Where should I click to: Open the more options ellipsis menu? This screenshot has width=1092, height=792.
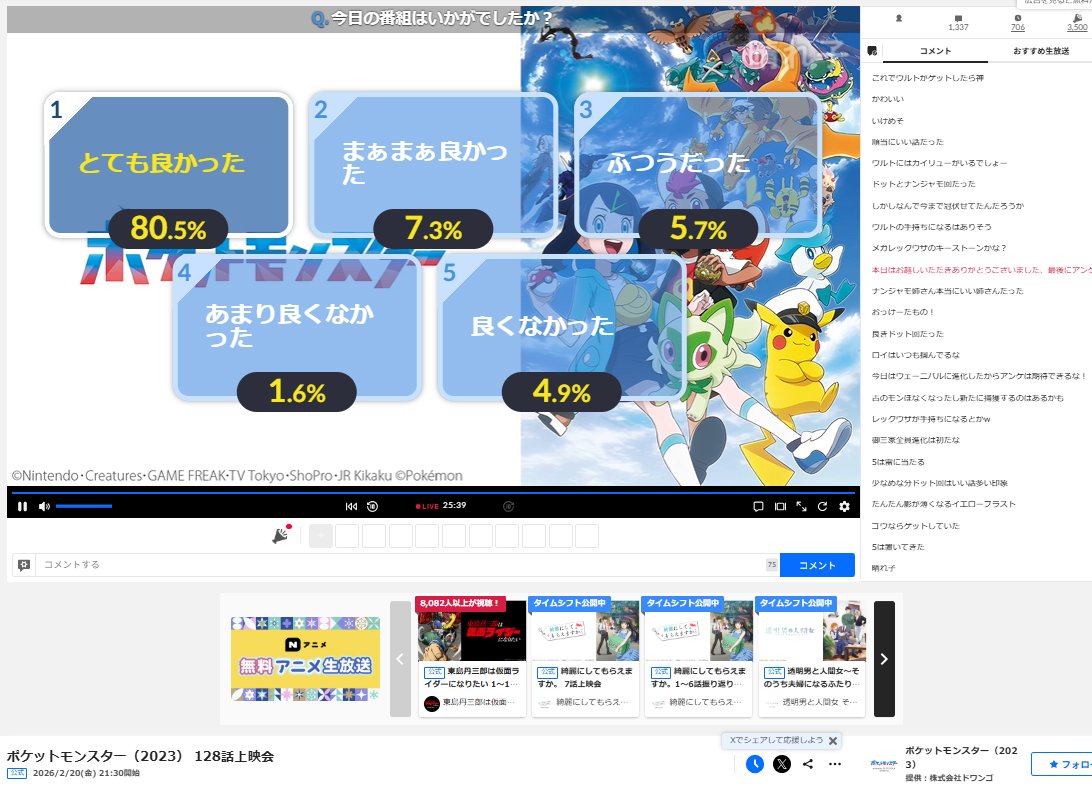(835, 764)
